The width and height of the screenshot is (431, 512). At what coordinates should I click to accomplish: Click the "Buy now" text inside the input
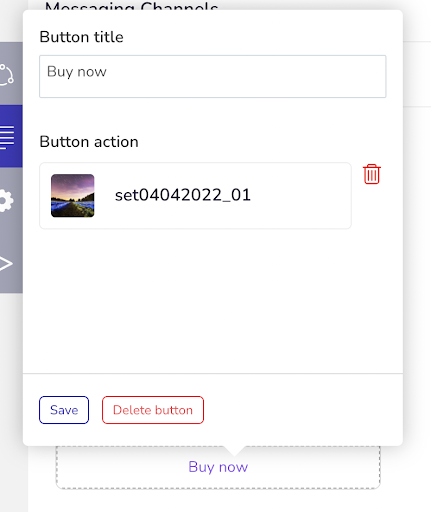tap(77, 72)
